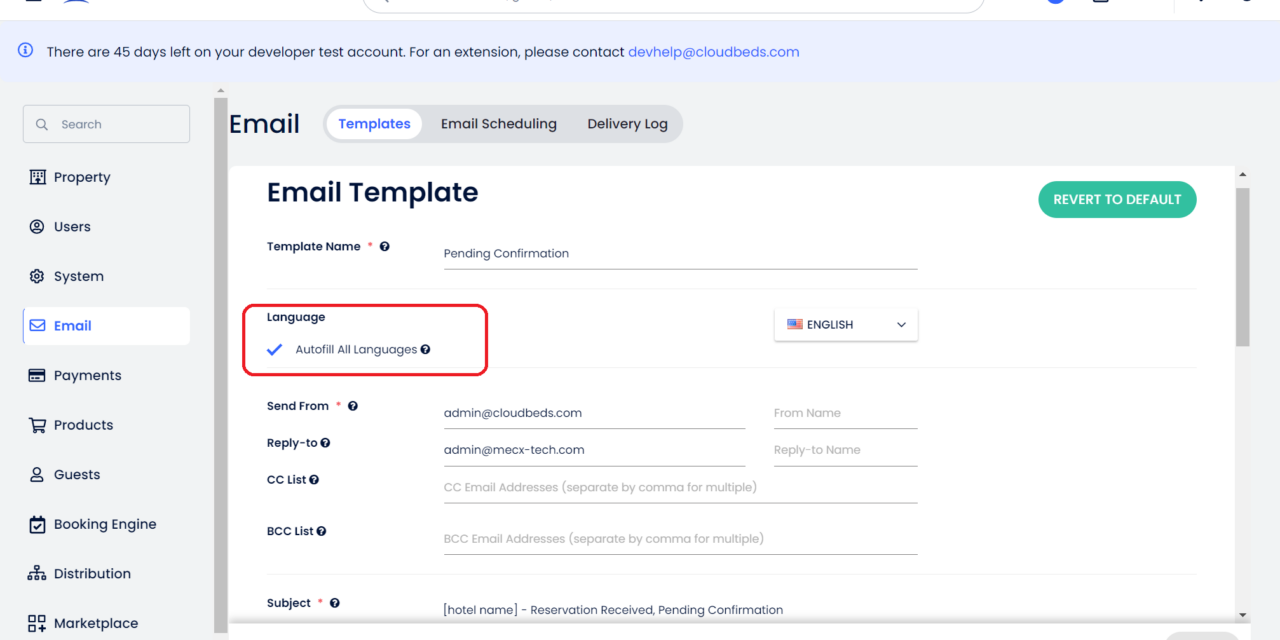
Task: Expand the Language selector chevron
Action: (x=901, y=324)
